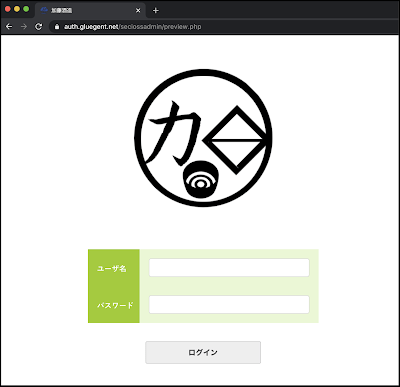The width and height of the screenshot is (400, 387).
Task: Click the red window close button
Action: tap(7, 9)
